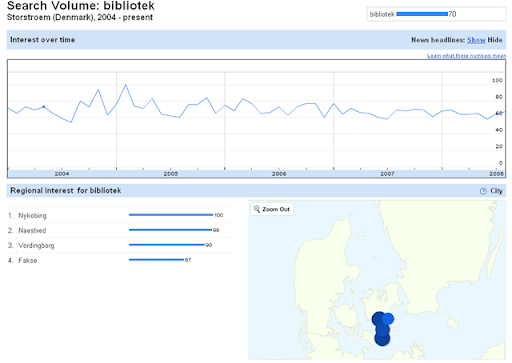Hide news headlines

click(495, 40)
